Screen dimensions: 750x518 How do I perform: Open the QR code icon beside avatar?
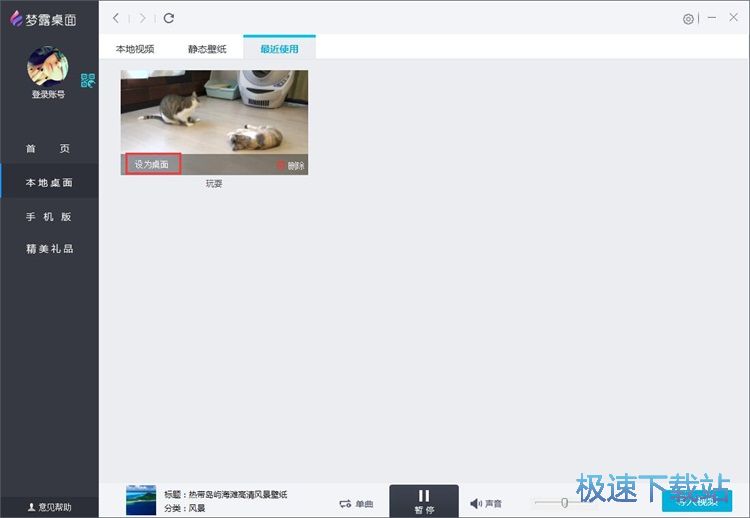(88, 80)
